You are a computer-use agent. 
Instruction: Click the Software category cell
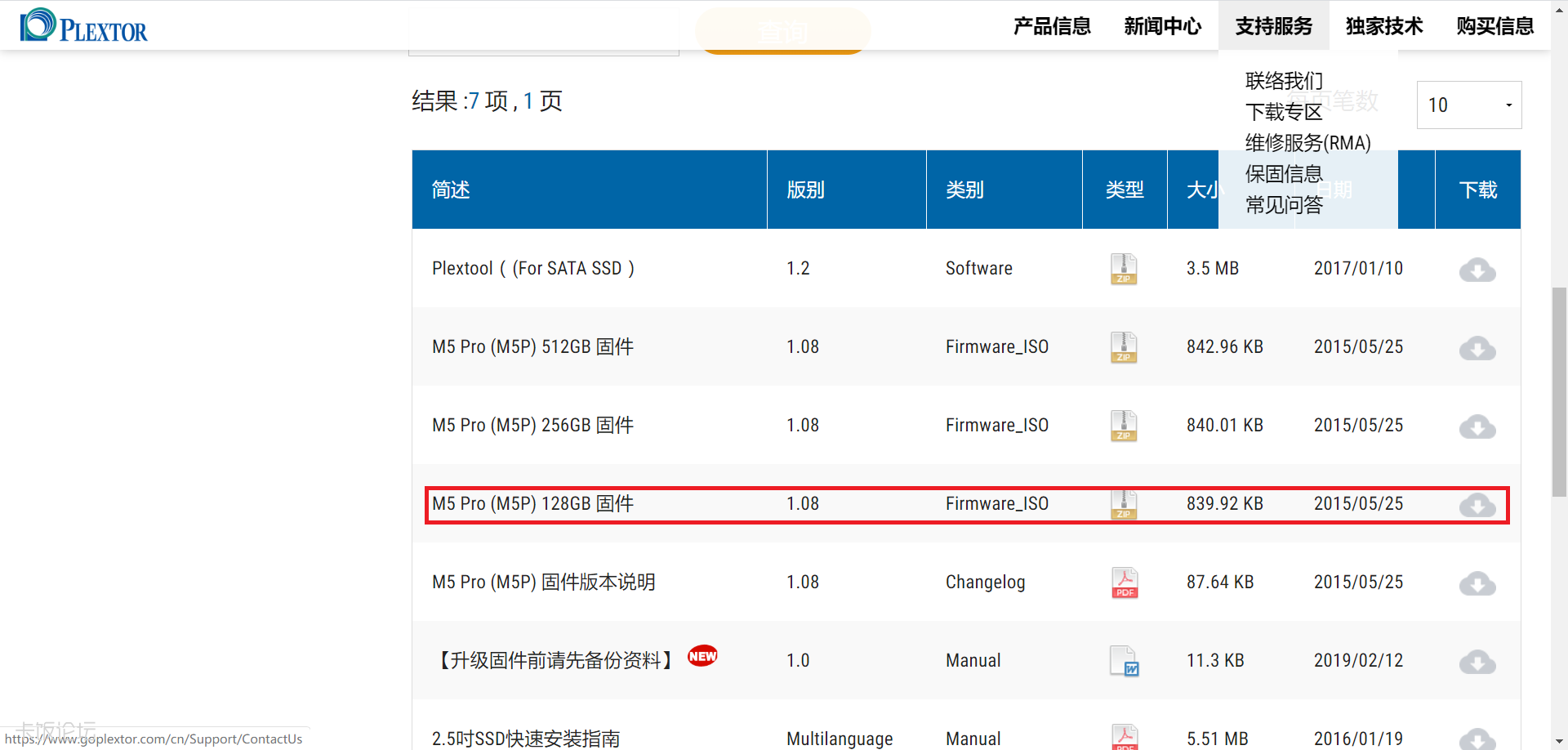tap(978, 268)
